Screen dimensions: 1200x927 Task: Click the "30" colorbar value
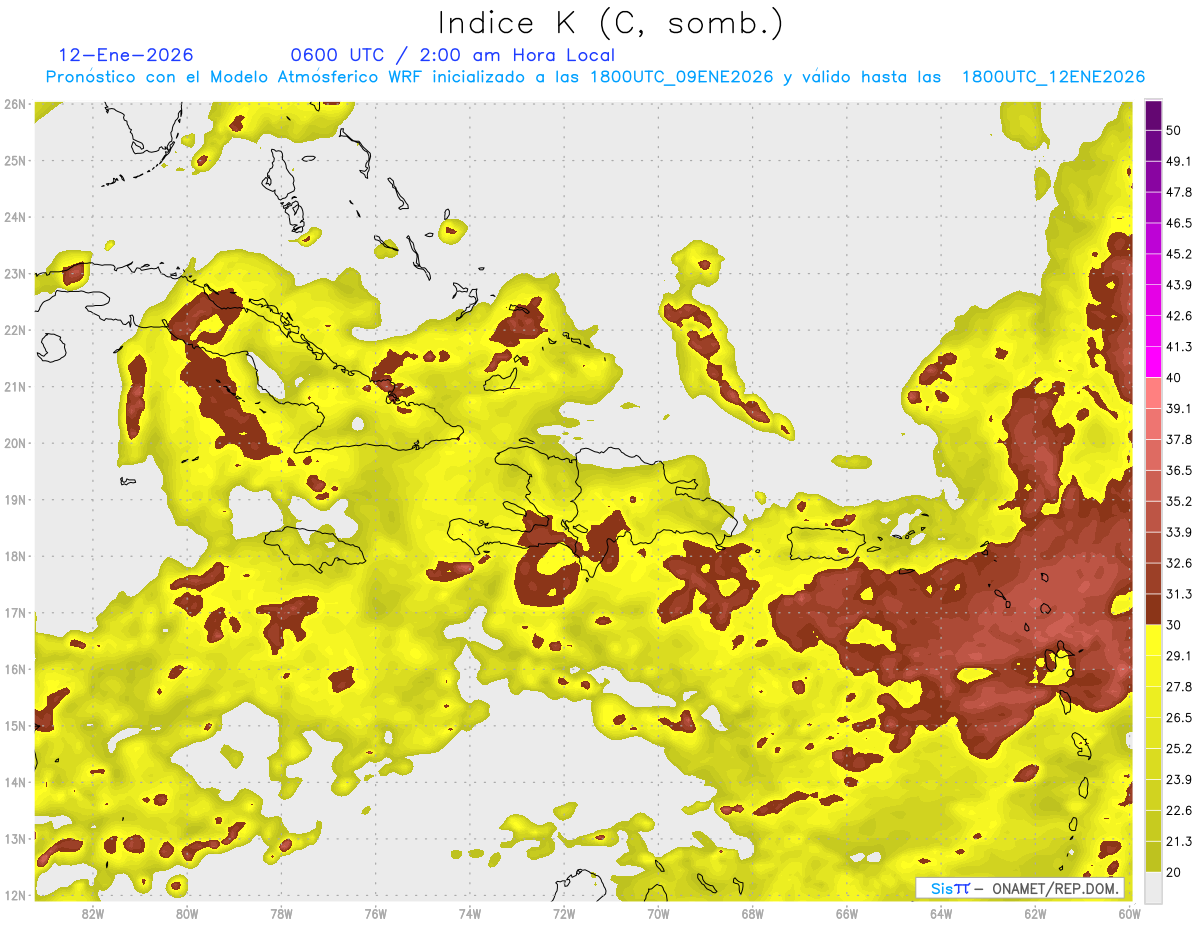(x=1174, y=625)
